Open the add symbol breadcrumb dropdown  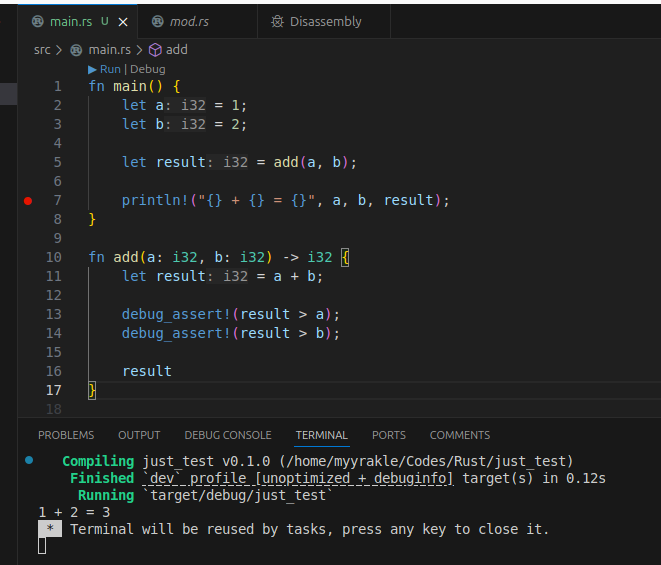[176, 49]
